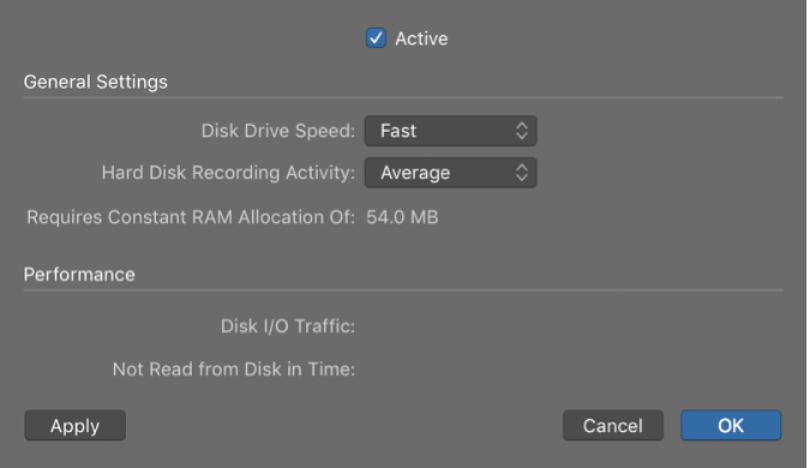Toggle the Active checkbox
This screenshot has height=468, width=808.
click(x=377, y=39)
